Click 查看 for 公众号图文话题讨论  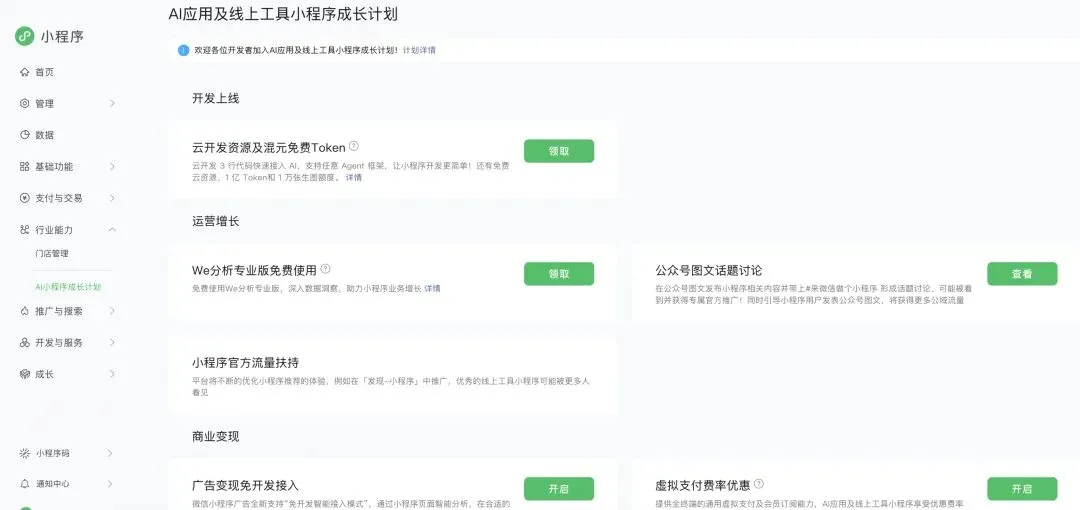[x=1022, y=274]
